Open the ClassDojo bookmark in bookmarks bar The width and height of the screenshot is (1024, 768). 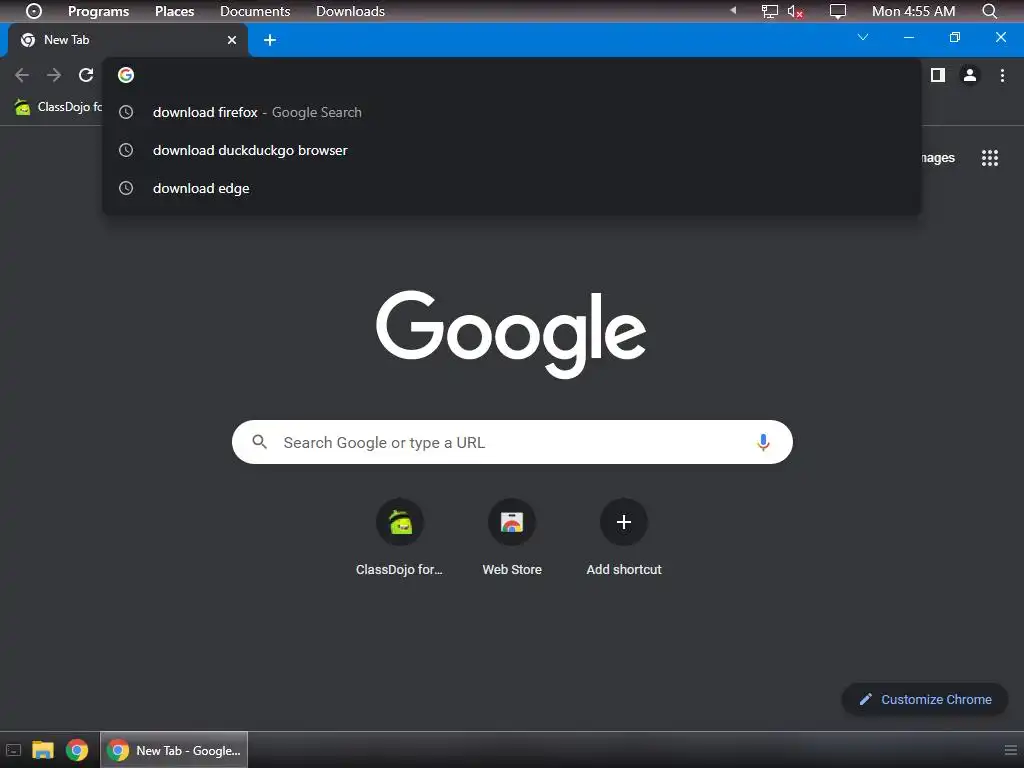58,107
